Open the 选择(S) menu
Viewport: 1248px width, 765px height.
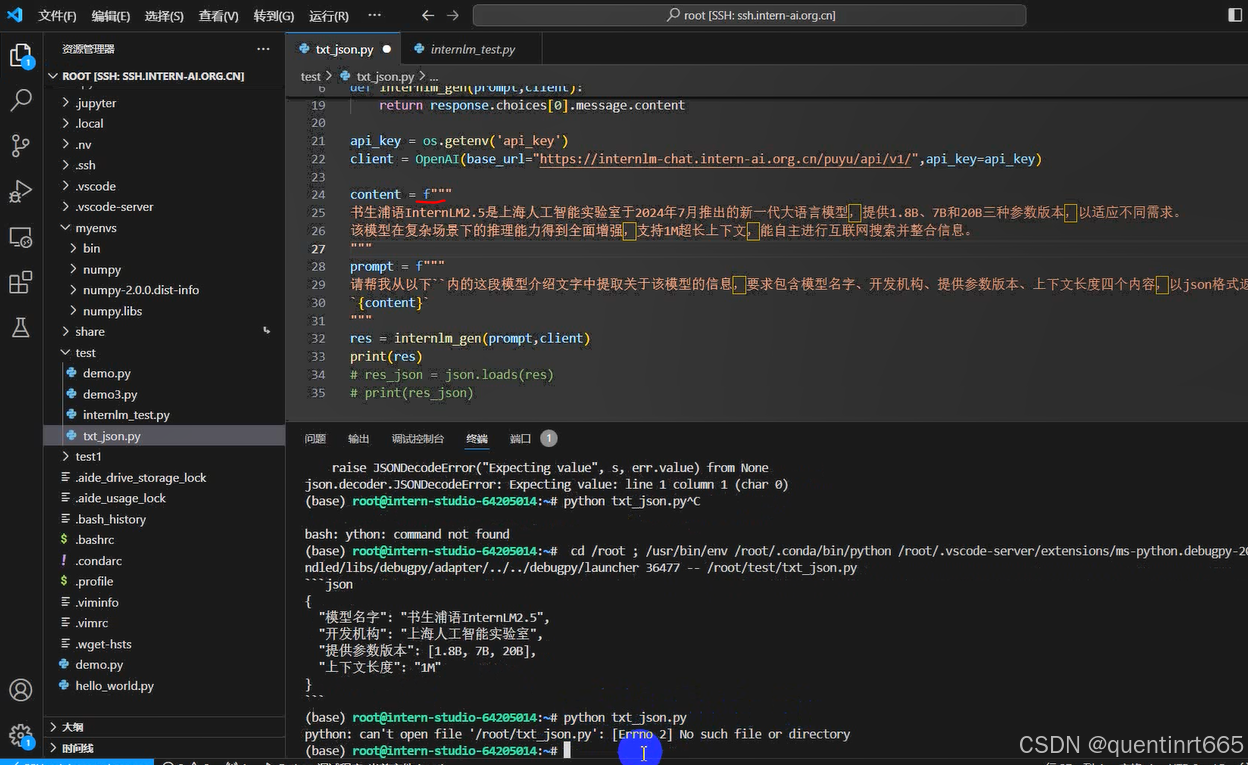point(164,16)
